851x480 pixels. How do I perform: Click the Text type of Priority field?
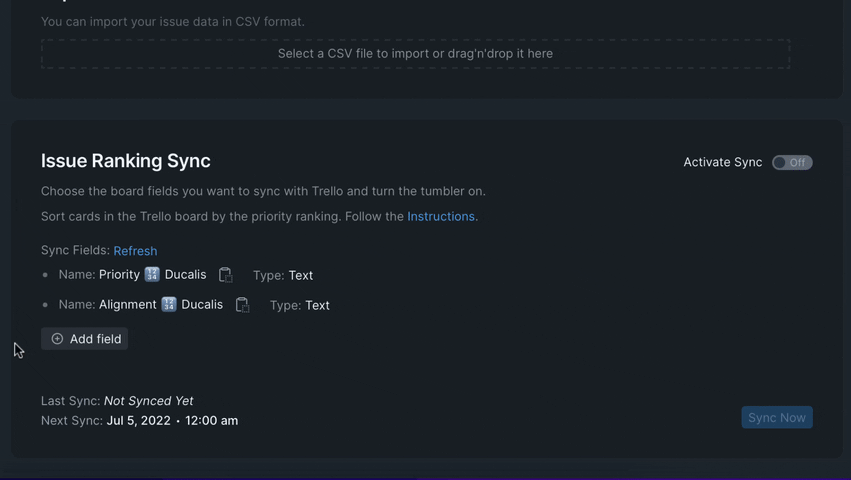tap(301, 275)
